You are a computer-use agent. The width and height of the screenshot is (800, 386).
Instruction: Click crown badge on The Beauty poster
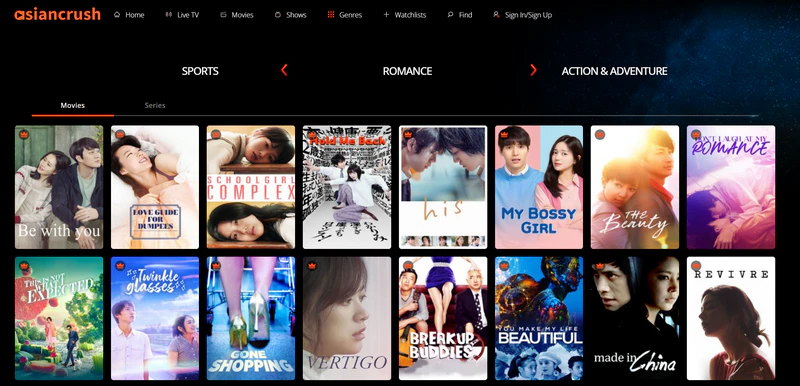click(x=600, y=135)
